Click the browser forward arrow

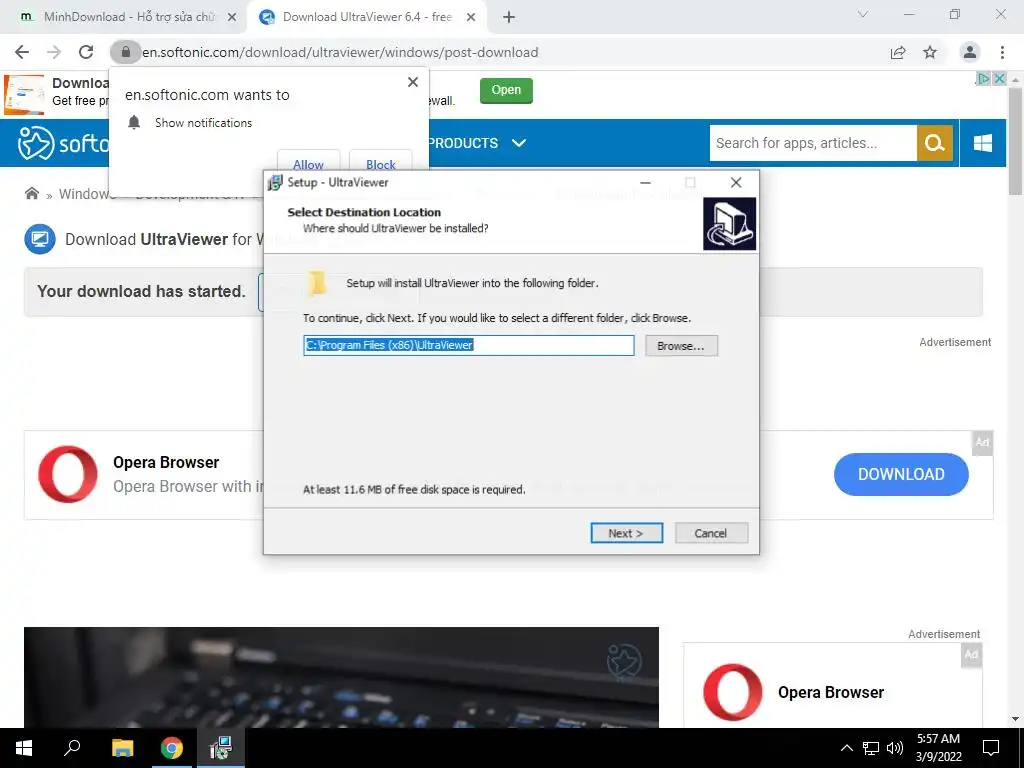tap(54, 52)
